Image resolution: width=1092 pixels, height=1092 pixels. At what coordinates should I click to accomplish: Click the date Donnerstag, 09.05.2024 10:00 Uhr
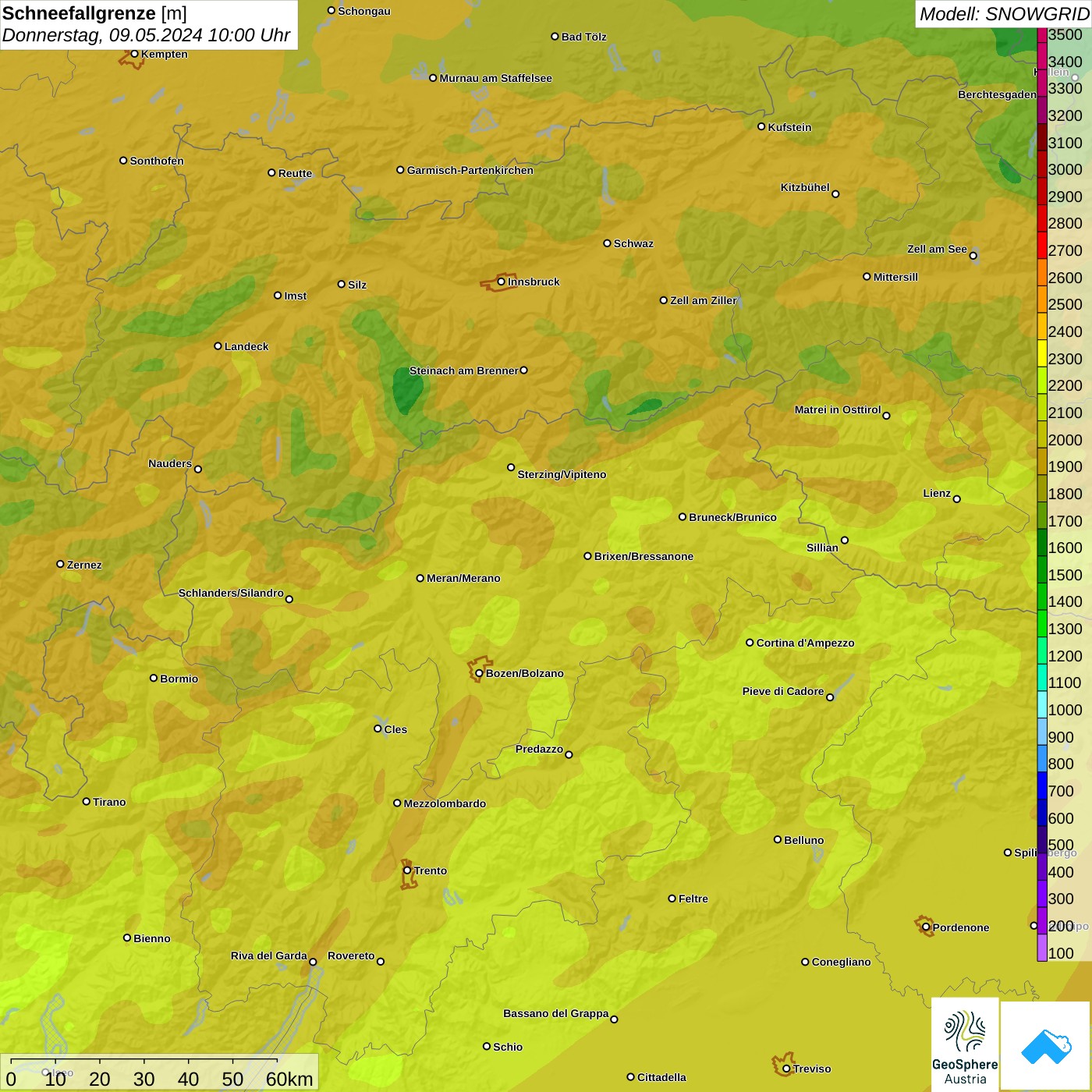click(146, 35)
